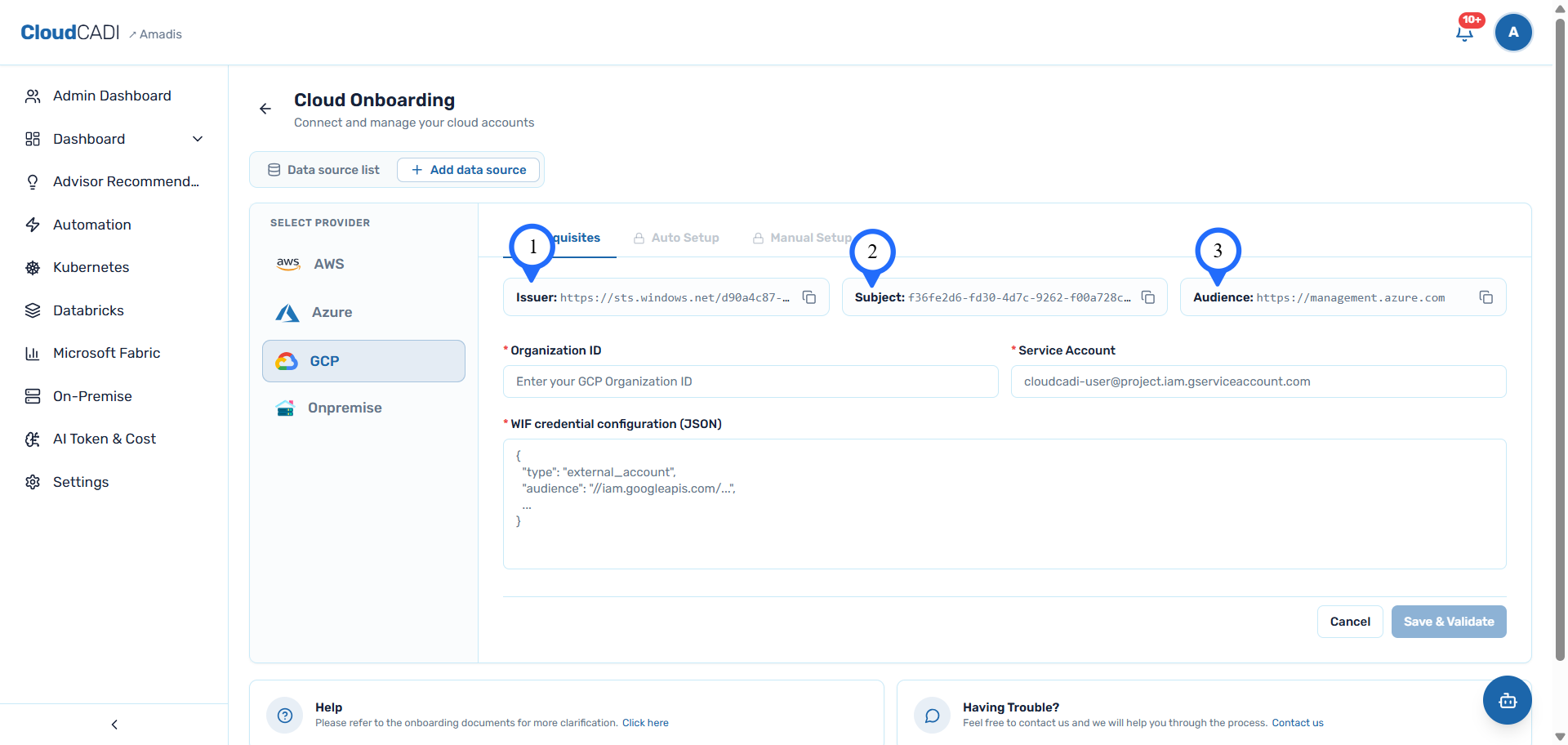The width and height of the screenshot is (1568, 745).
Task: Click the Settings gear icon
Action: (x=33, y=482)
